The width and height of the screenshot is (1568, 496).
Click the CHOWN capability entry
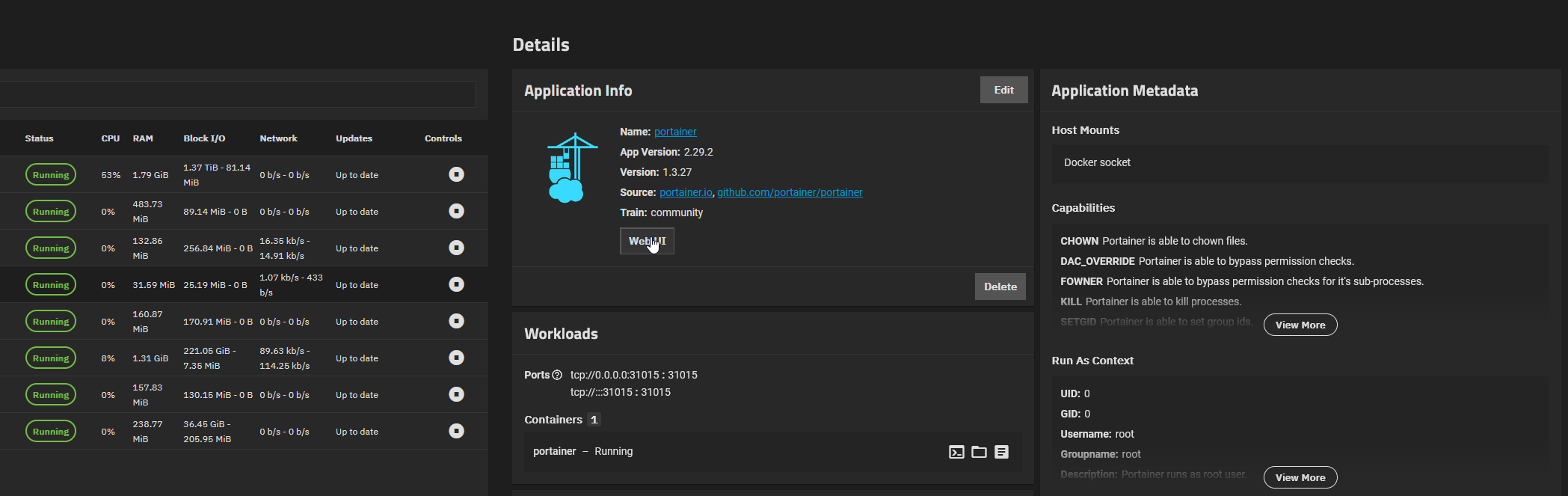(x=1154, y=241)
